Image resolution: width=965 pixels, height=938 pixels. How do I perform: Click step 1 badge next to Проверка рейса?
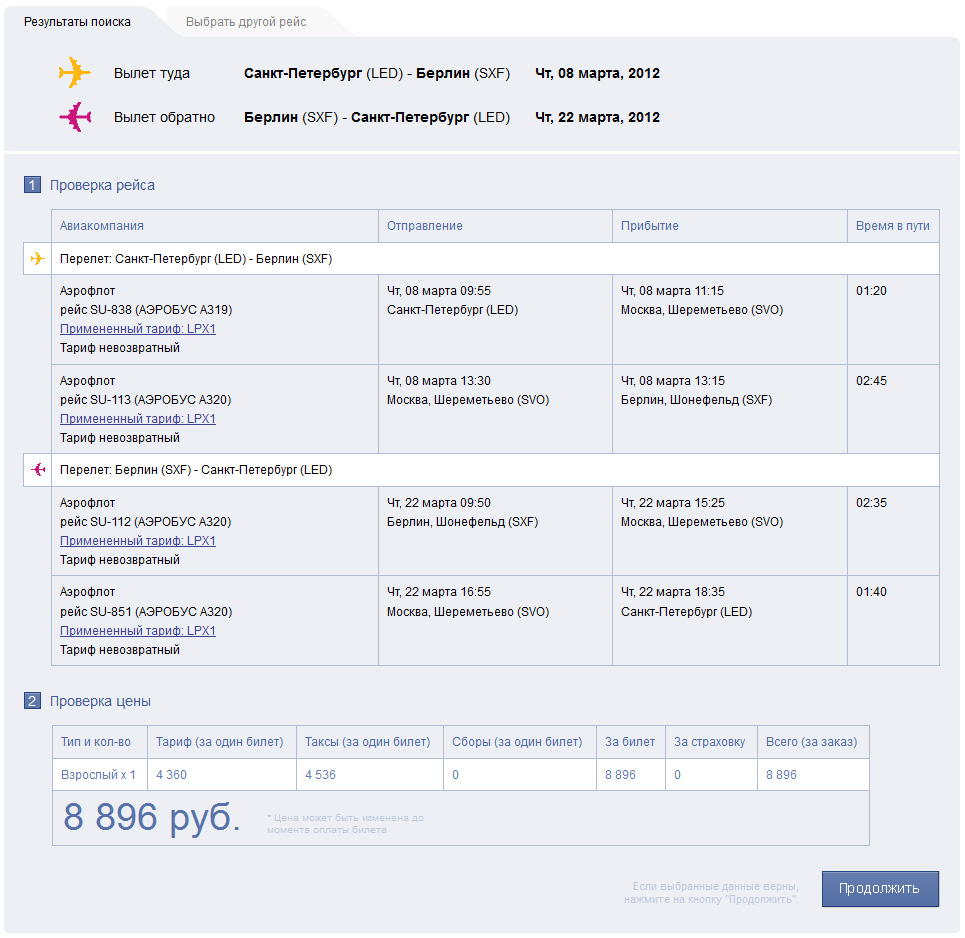(33, 185)
